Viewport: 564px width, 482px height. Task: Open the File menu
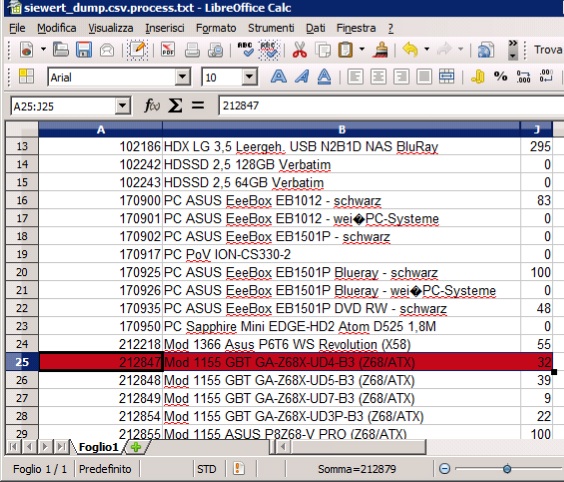pyautogui.click(x=17, y=28)
